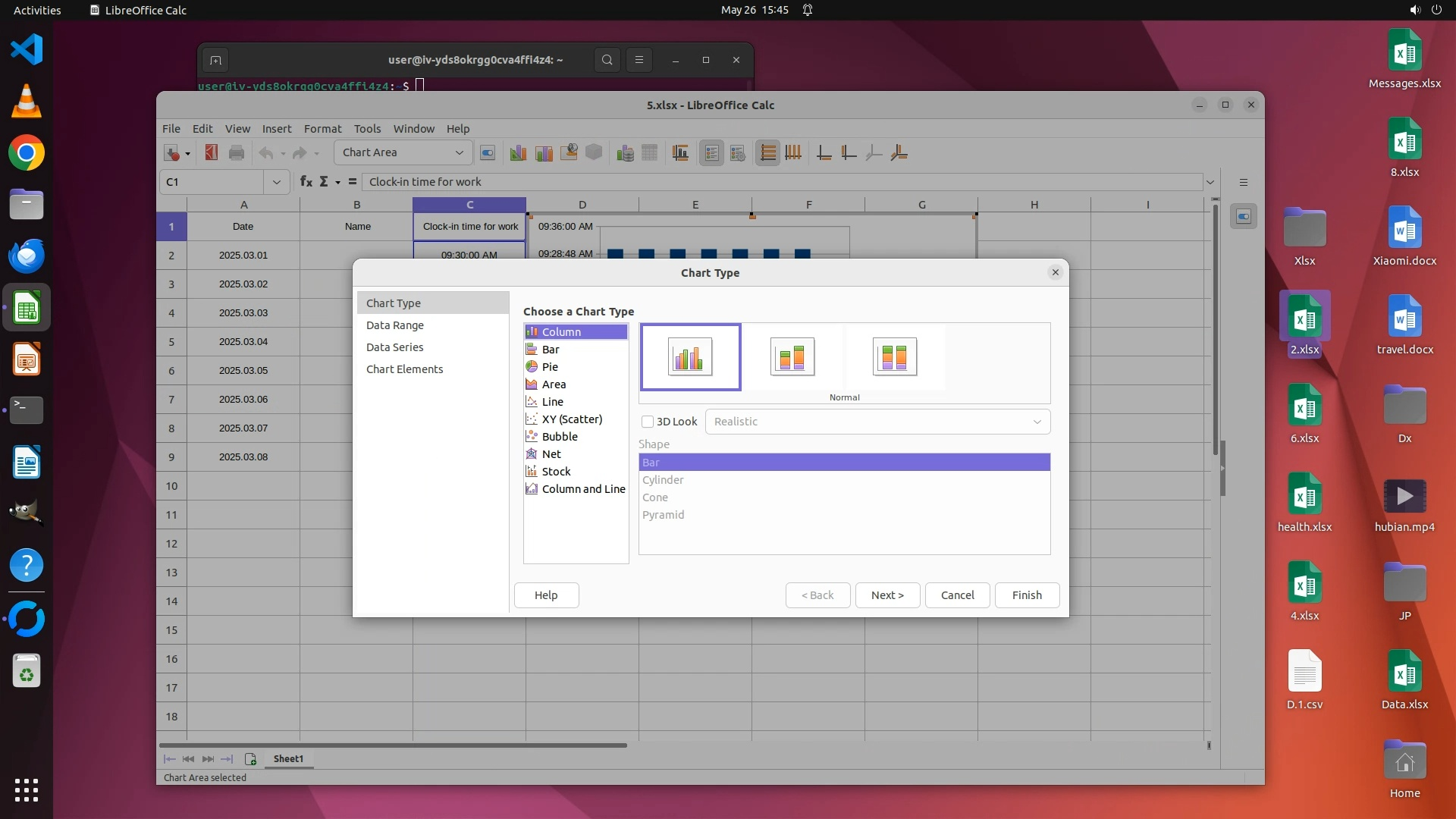
Task: Select the Area chart type
Action: 554,384
